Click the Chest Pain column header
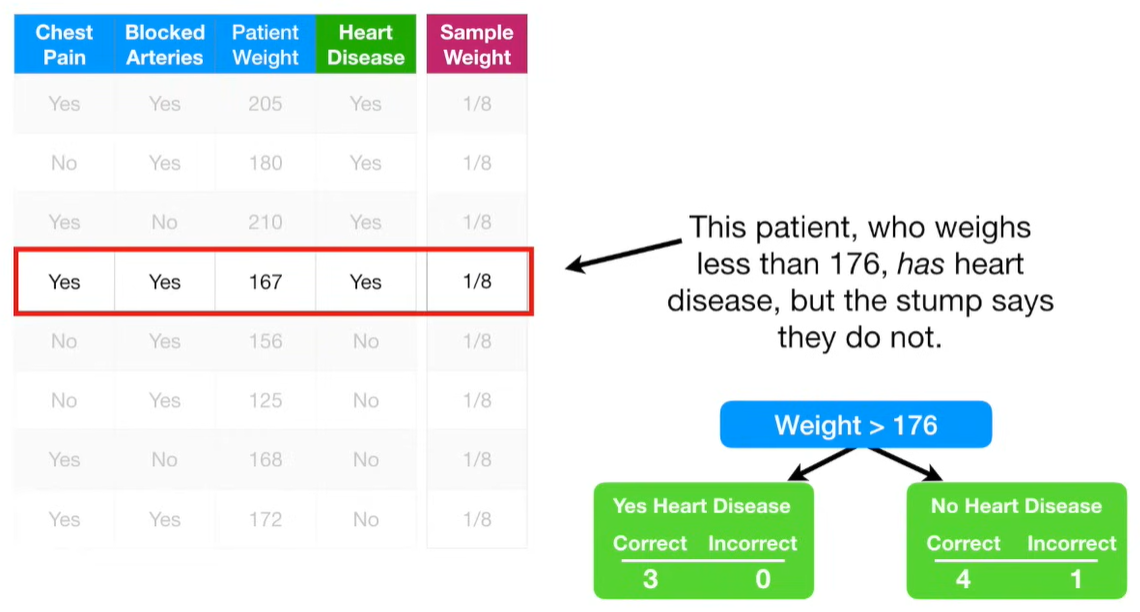The image size is (1140, 612). pos(64,45)
